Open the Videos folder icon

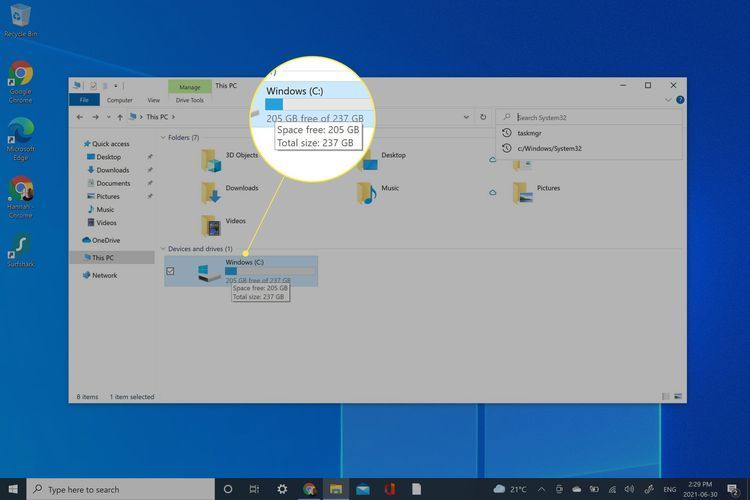point(210,224)
